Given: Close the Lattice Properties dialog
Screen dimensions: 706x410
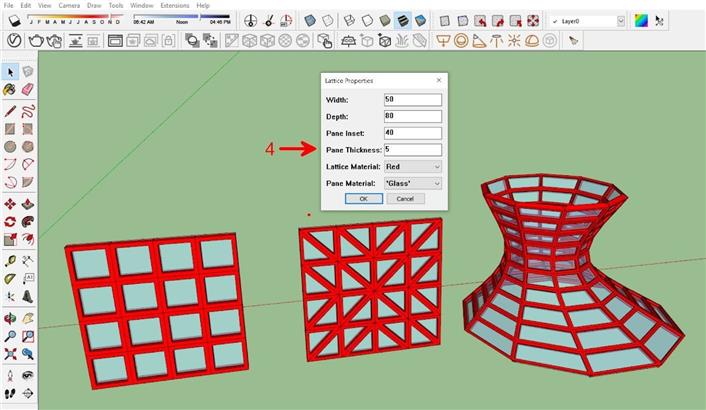Looking at the screenshot, I should [439, 81].
